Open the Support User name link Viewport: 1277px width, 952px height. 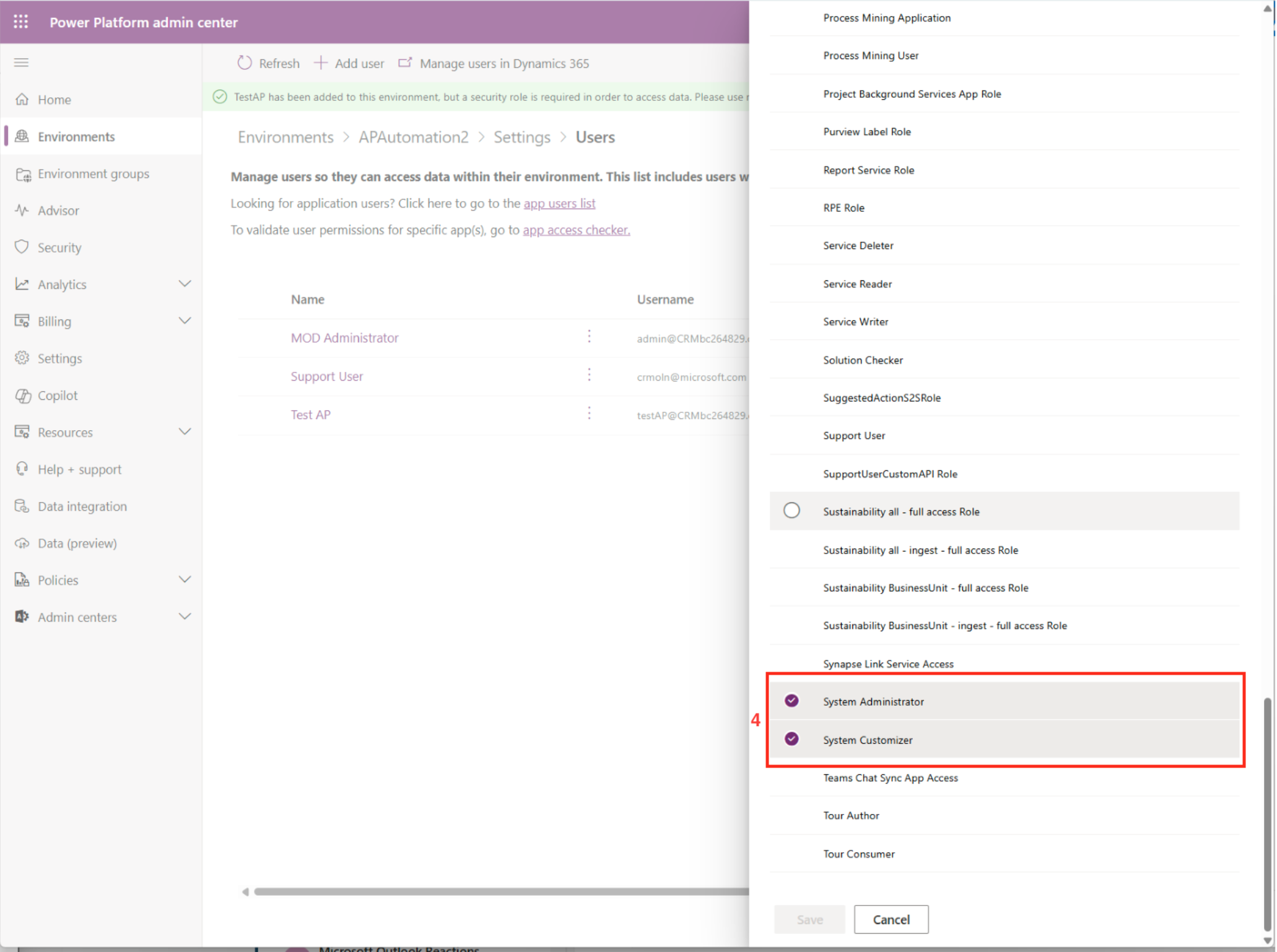327,376
